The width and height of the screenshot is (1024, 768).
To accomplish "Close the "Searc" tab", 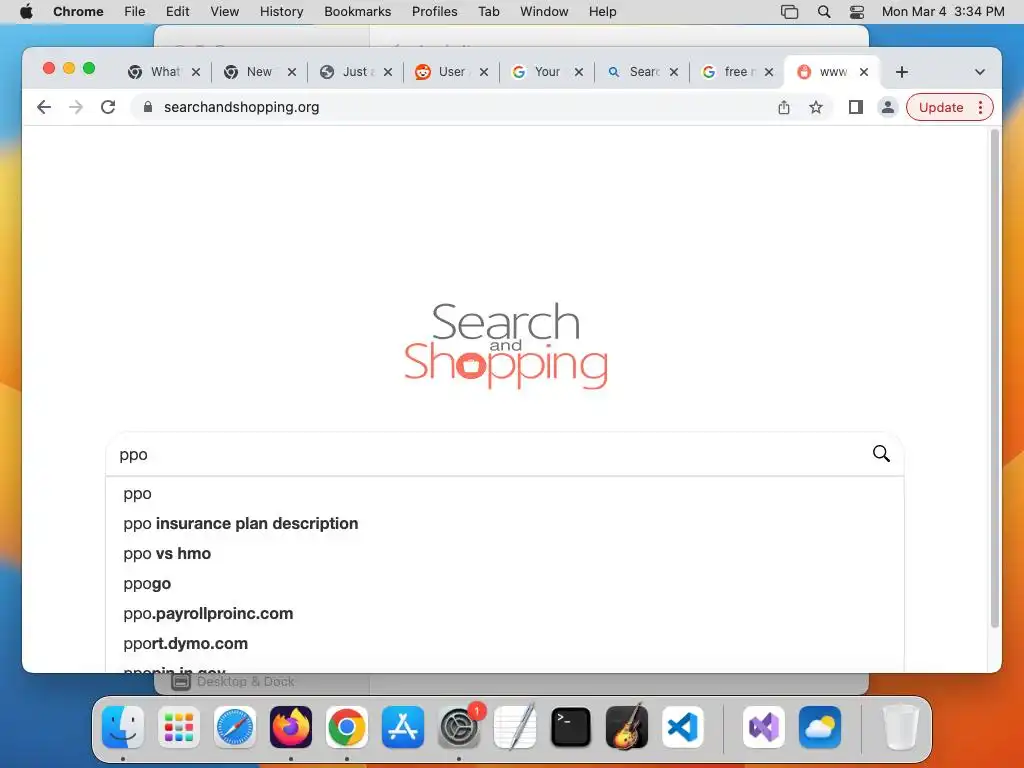I will click(674, 72).
